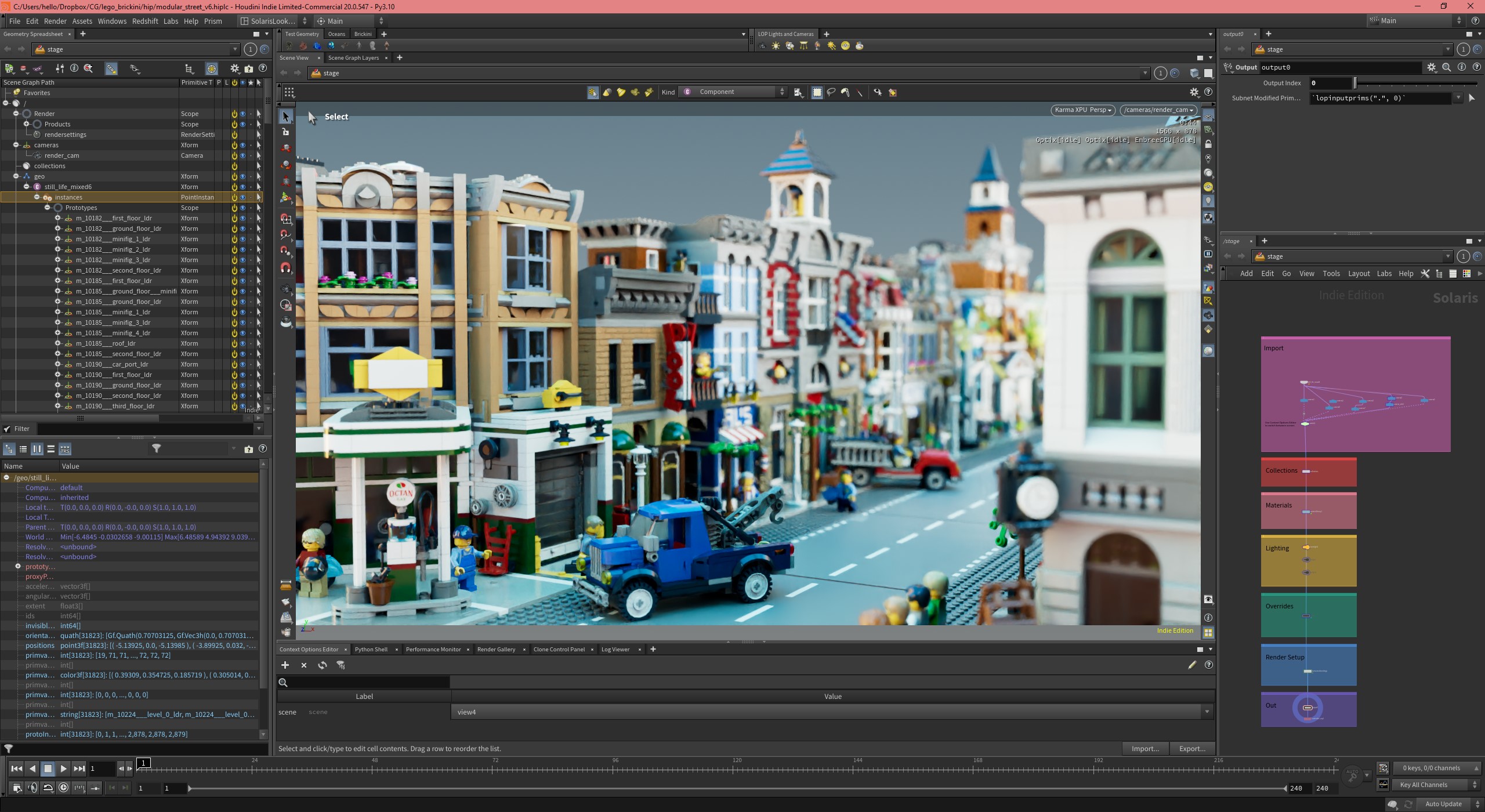The height and width of the screenshot is (812, 1485).
Task: Play the animation forward
Action: pyautogui.click(x=63, y=768)
